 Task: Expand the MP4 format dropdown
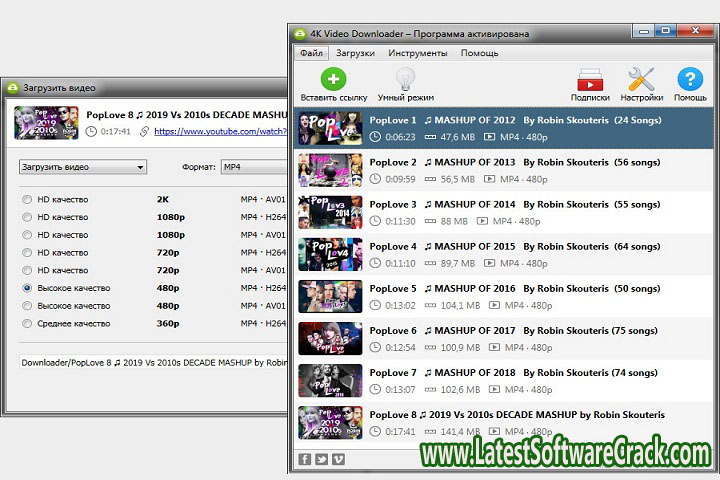[x=254, y=167]
